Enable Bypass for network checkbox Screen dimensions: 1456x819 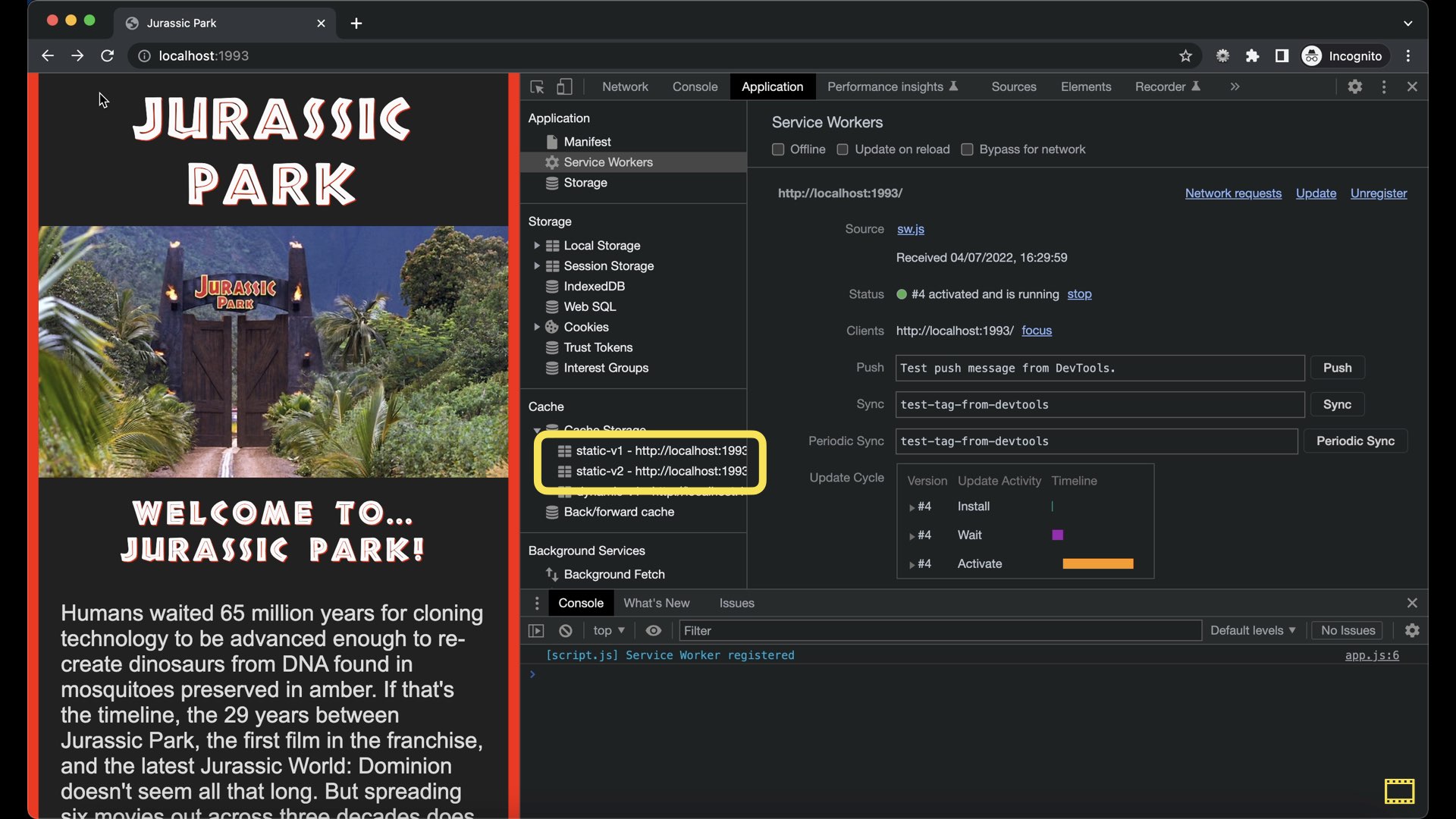tap(967, 149)
